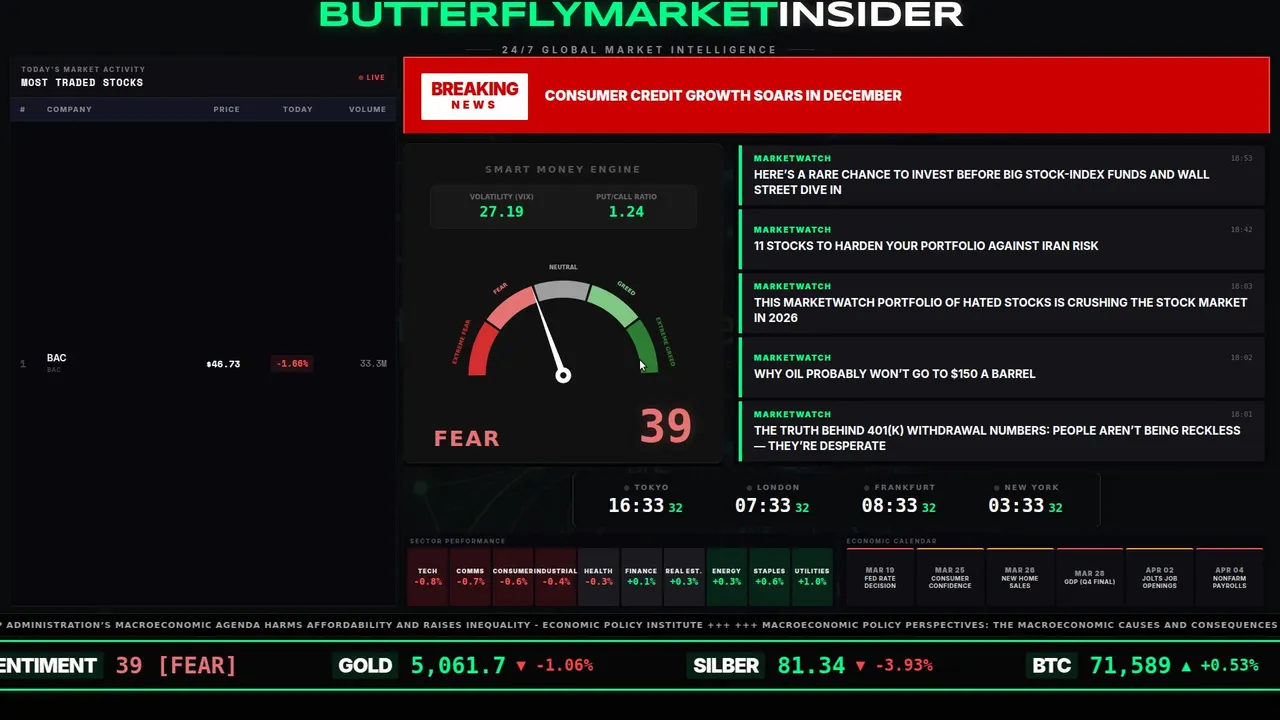Click the Smart Money Engine panel title
Image resolution: width=1280 pixels, height=720 pixels.
(563, 169)
